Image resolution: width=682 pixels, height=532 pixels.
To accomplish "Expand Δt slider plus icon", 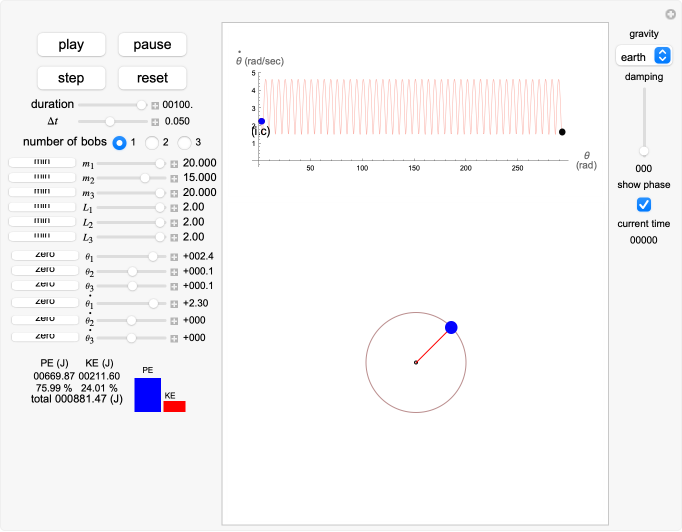I will tap(155, 122).
